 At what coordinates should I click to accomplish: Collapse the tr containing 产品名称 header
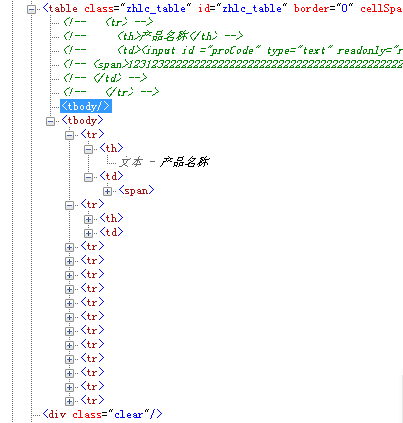(x=69, y=135)
